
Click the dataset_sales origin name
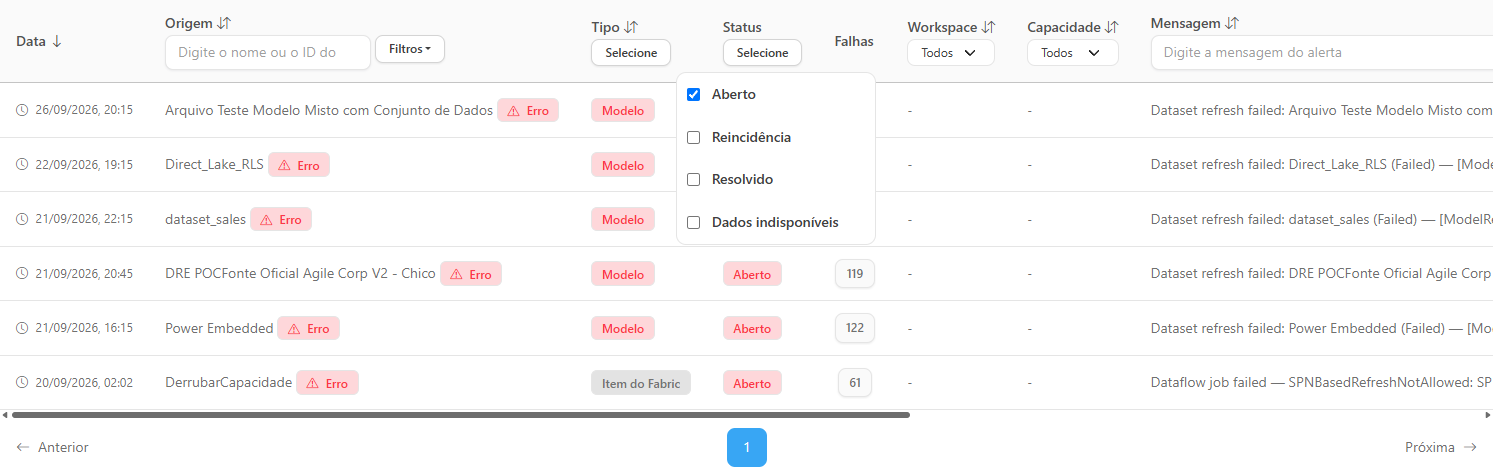(x=205, y=219)
